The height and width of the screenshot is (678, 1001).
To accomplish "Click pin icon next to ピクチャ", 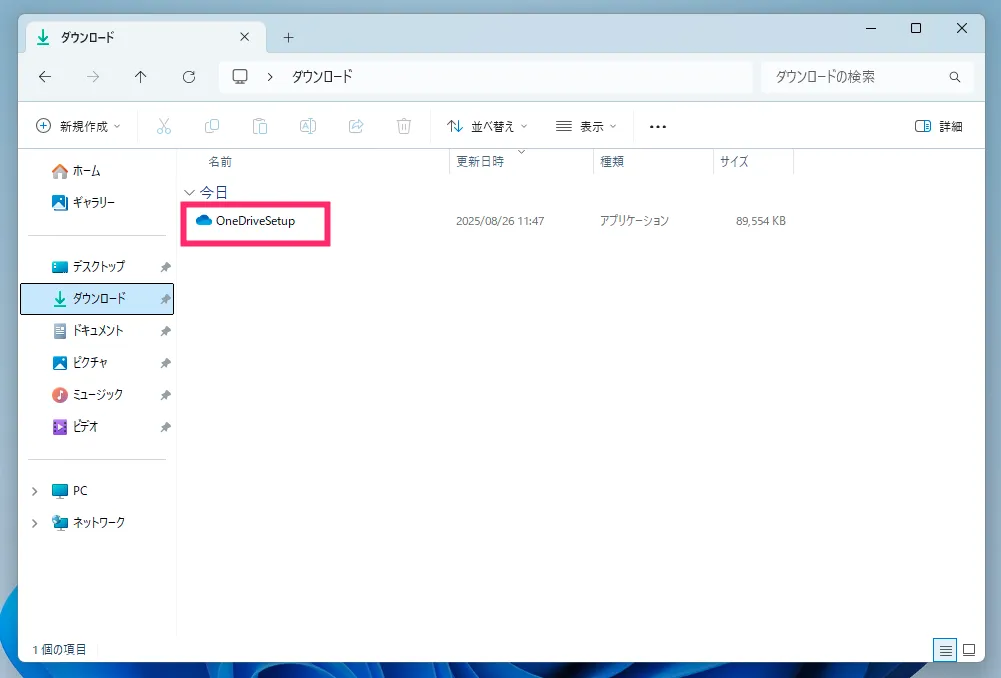I will click(165, 363).
